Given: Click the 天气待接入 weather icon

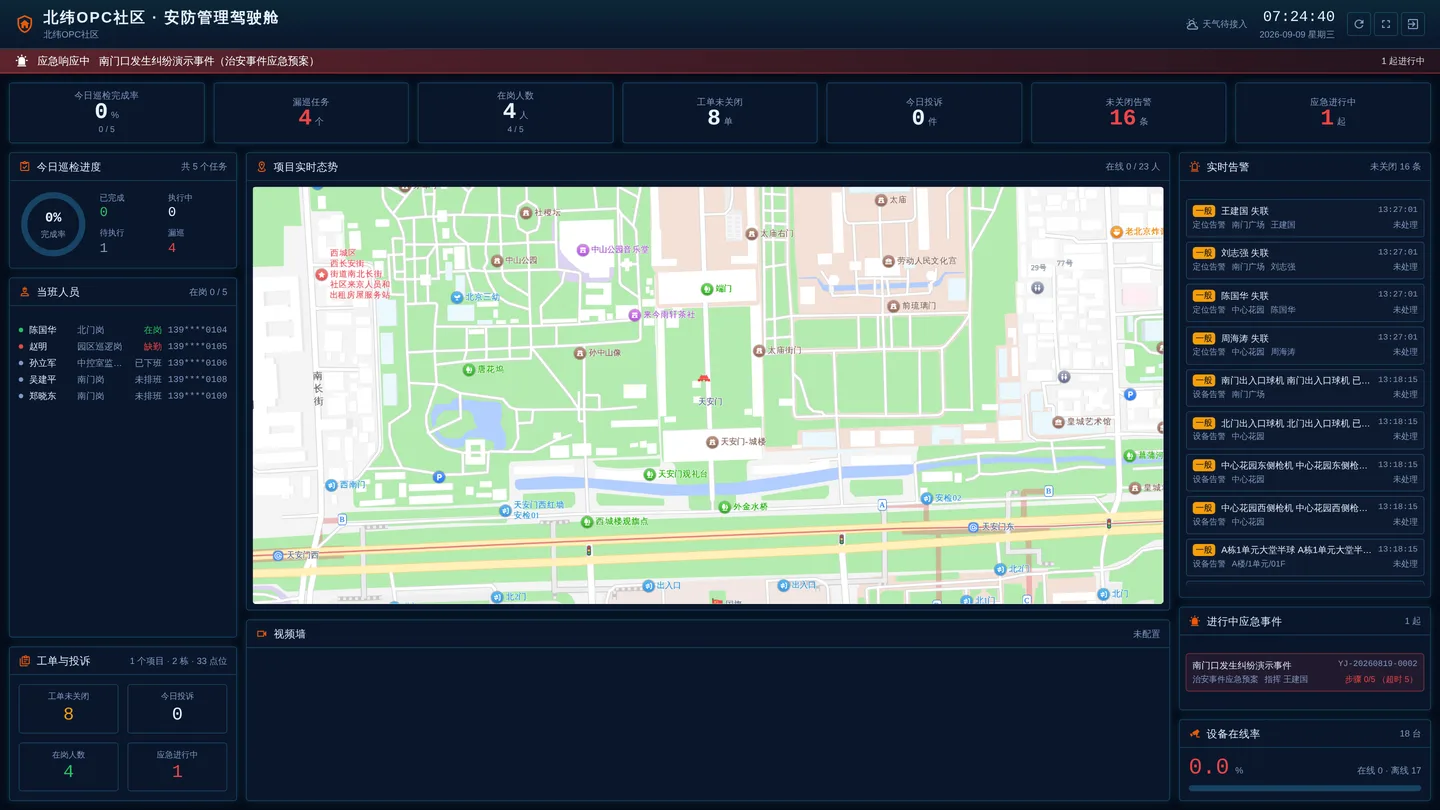Looking at the screenshot, I should pos(1192,24).
